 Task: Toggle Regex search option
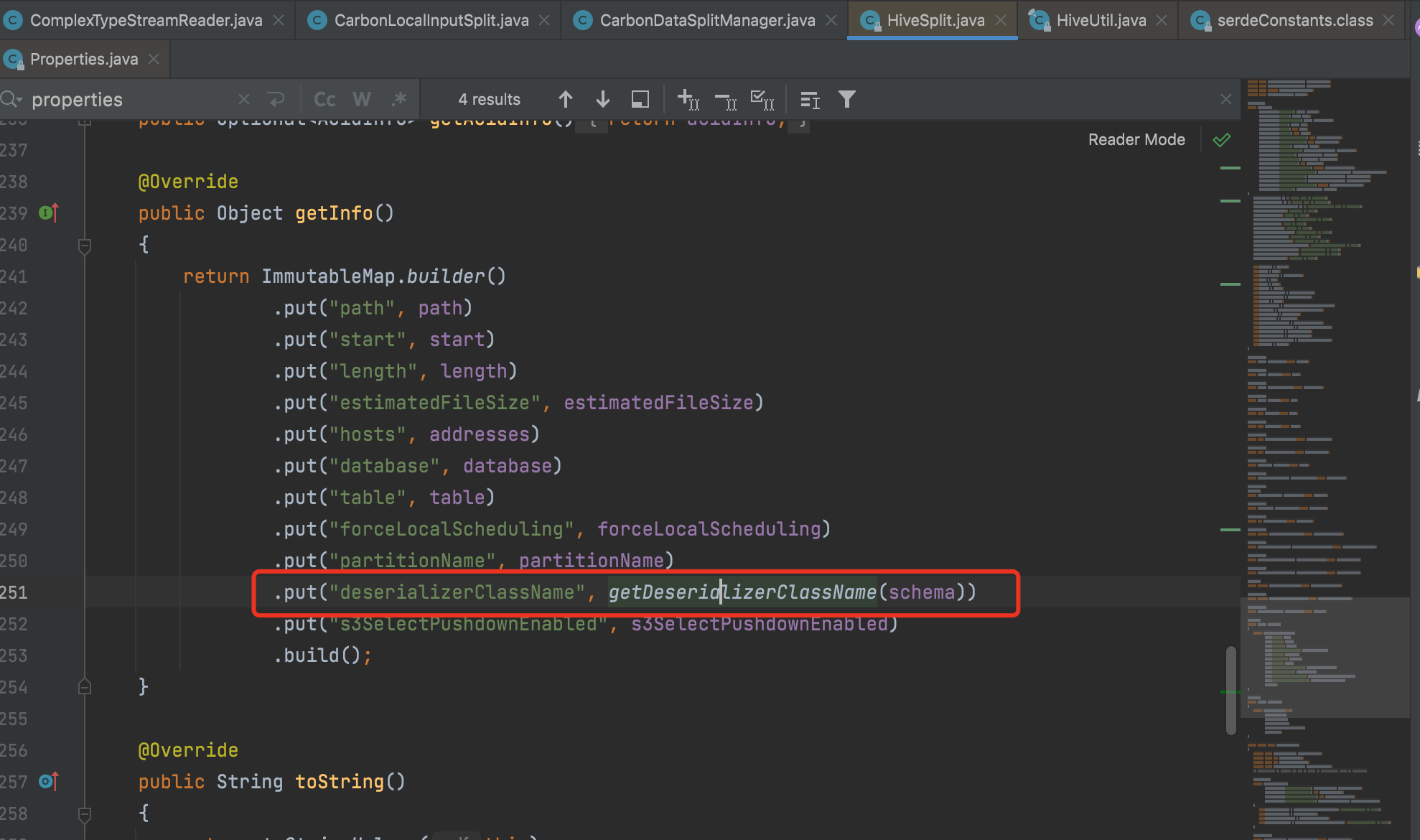[399, 99]
